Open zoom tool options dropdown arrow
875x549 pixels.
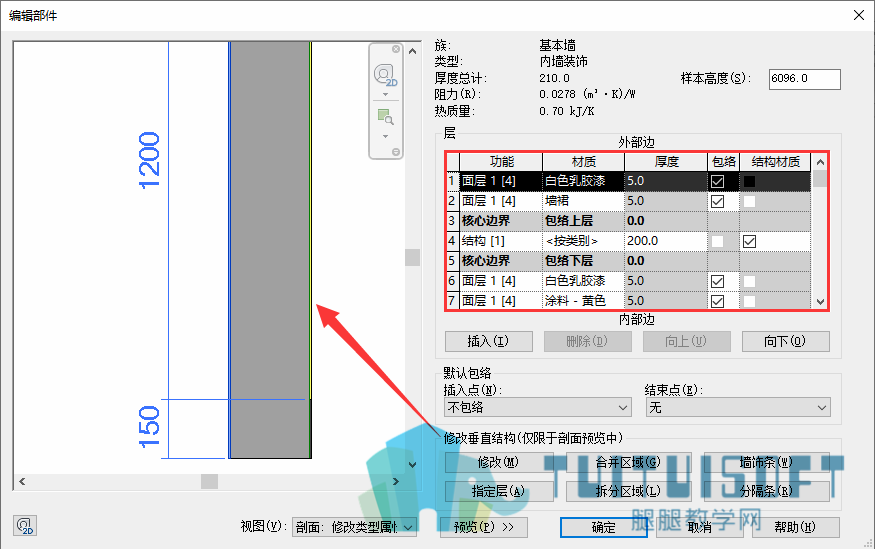point(385,136)
